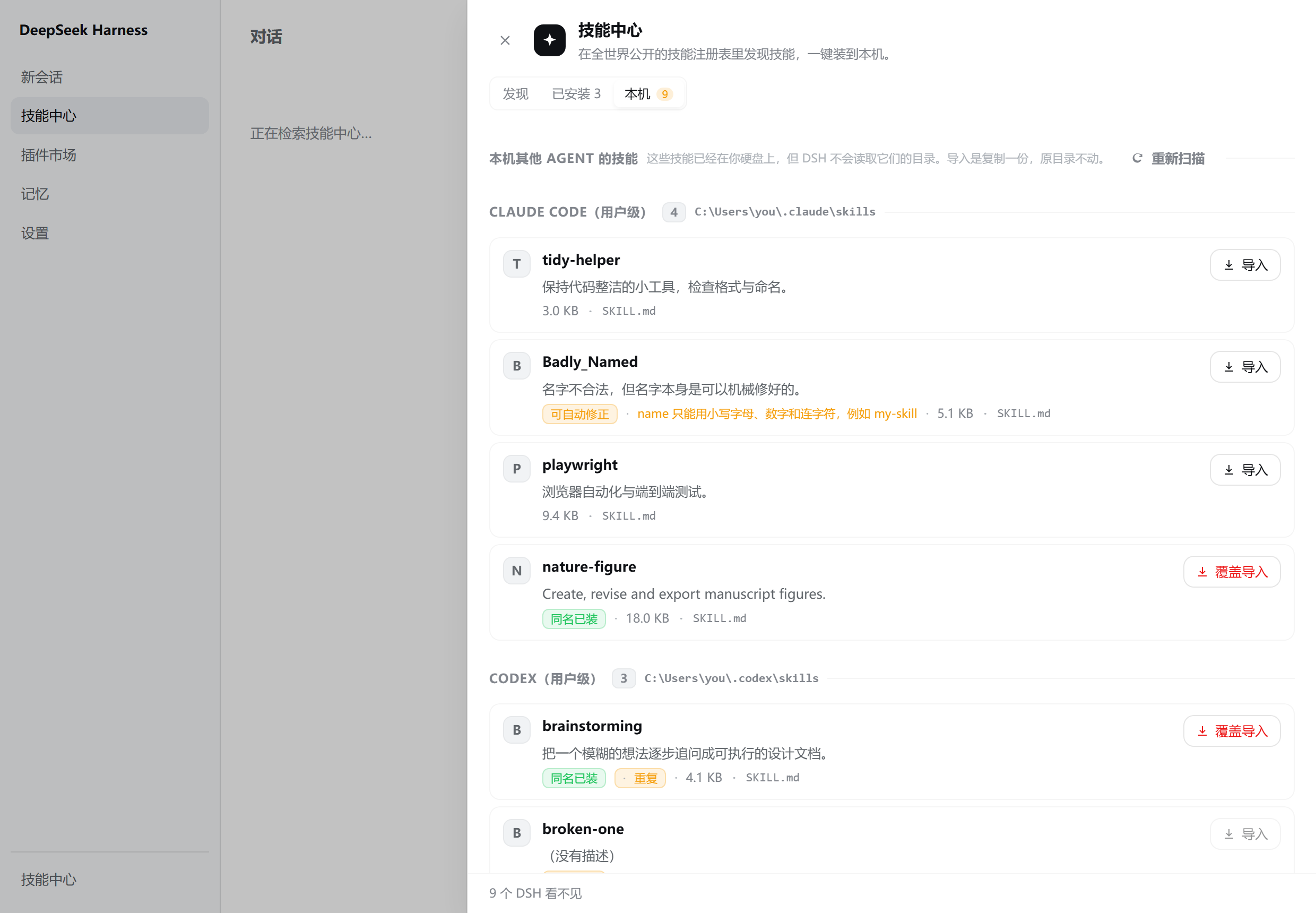The height and width of the screenshot is (913, 1316).
Task: Import the playwright skill
Action: pyautogui.click(x=1245, y=470)
